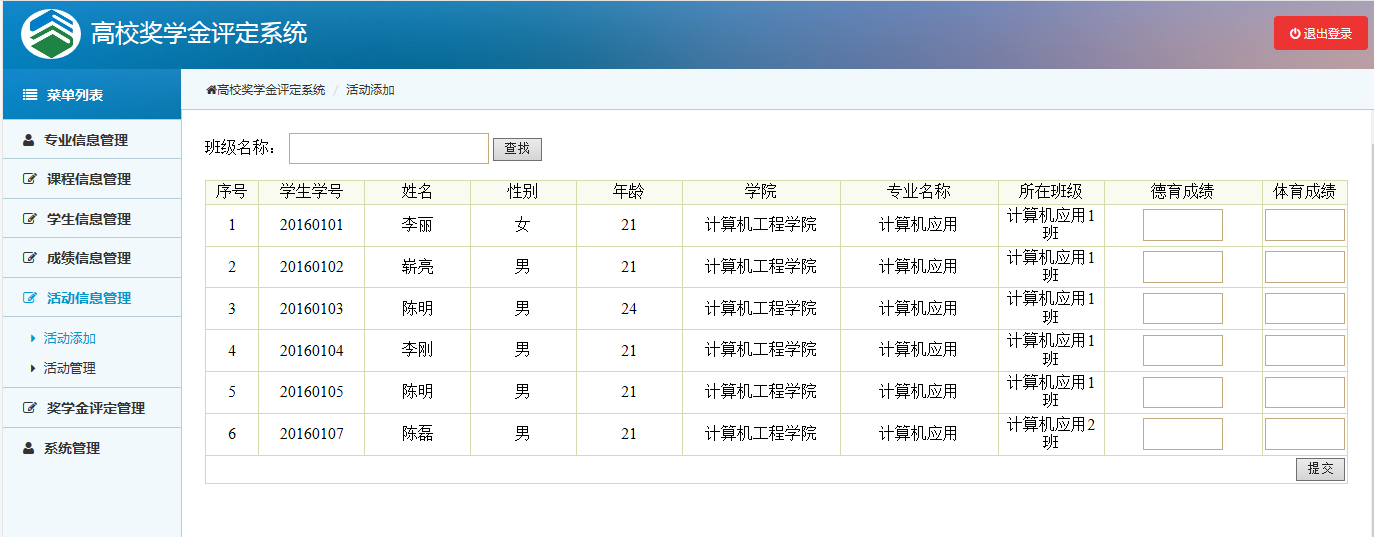Open the 课程信息管理 menu
The width and height of the screenshot is (1374, 537).
[x=91, y=179]
